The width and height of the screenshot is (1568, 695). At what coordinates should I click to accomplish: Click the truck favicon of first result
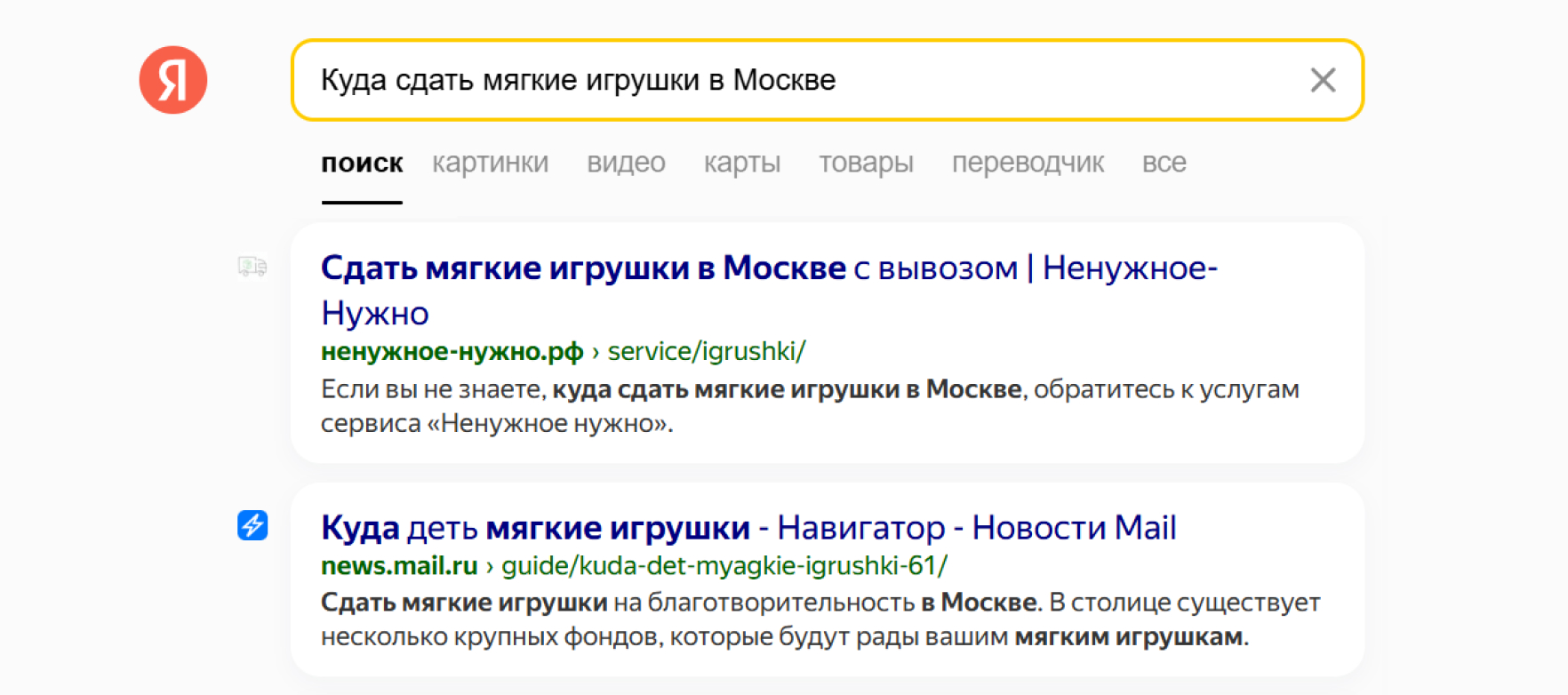pyautogui.click(x=252, y=266)
